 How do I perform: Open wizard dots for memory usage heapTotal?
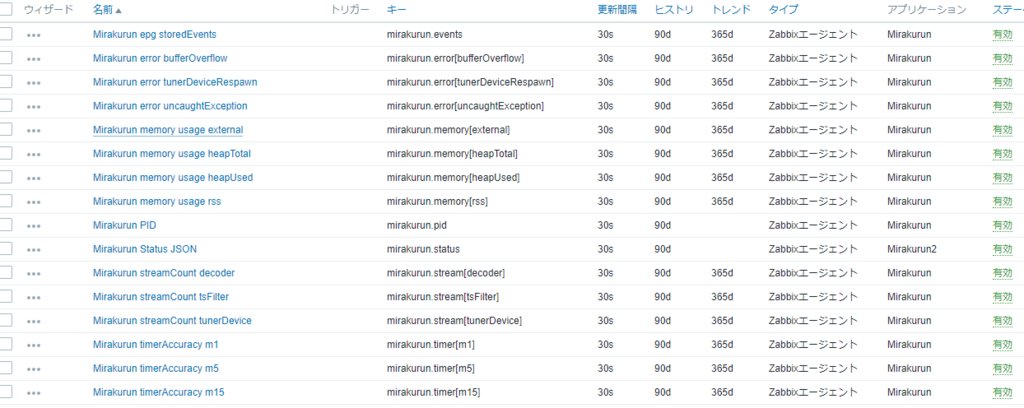coord(34,155)
